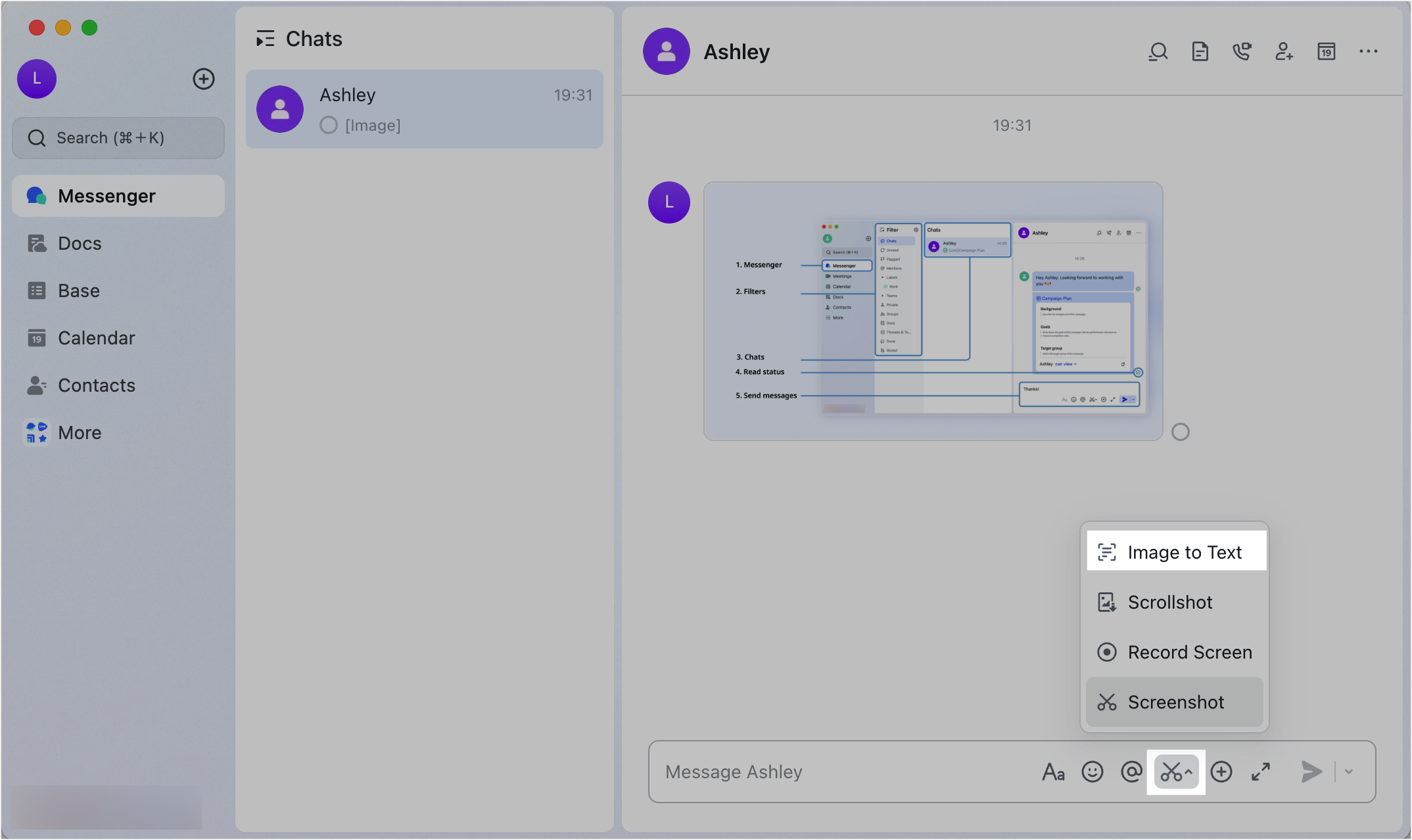
Task: Click the mention @ icon
Action: point(1131,772)
